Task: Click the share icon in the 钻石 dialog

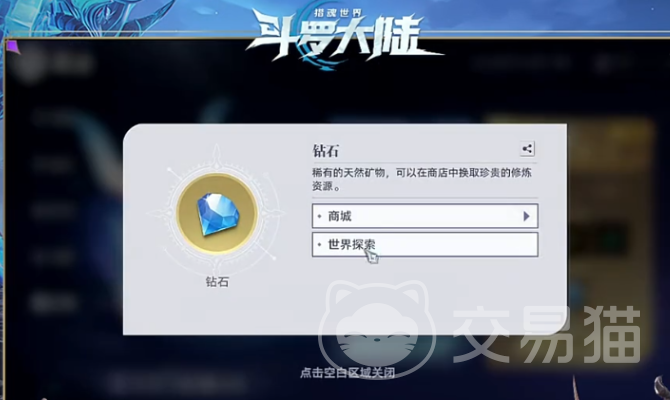Action: [527, 149]
